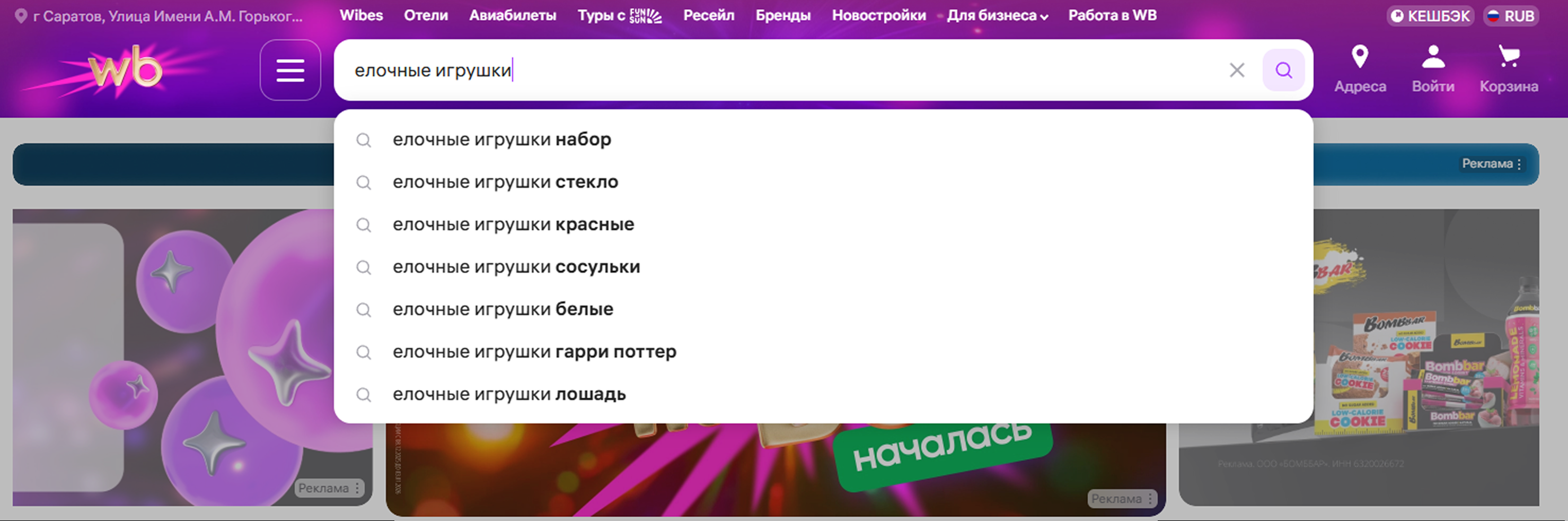This screenshot has width=1568, height=521.
Task: Pick suggestion елочные игрушки стекло
Action: click(505, 182)
